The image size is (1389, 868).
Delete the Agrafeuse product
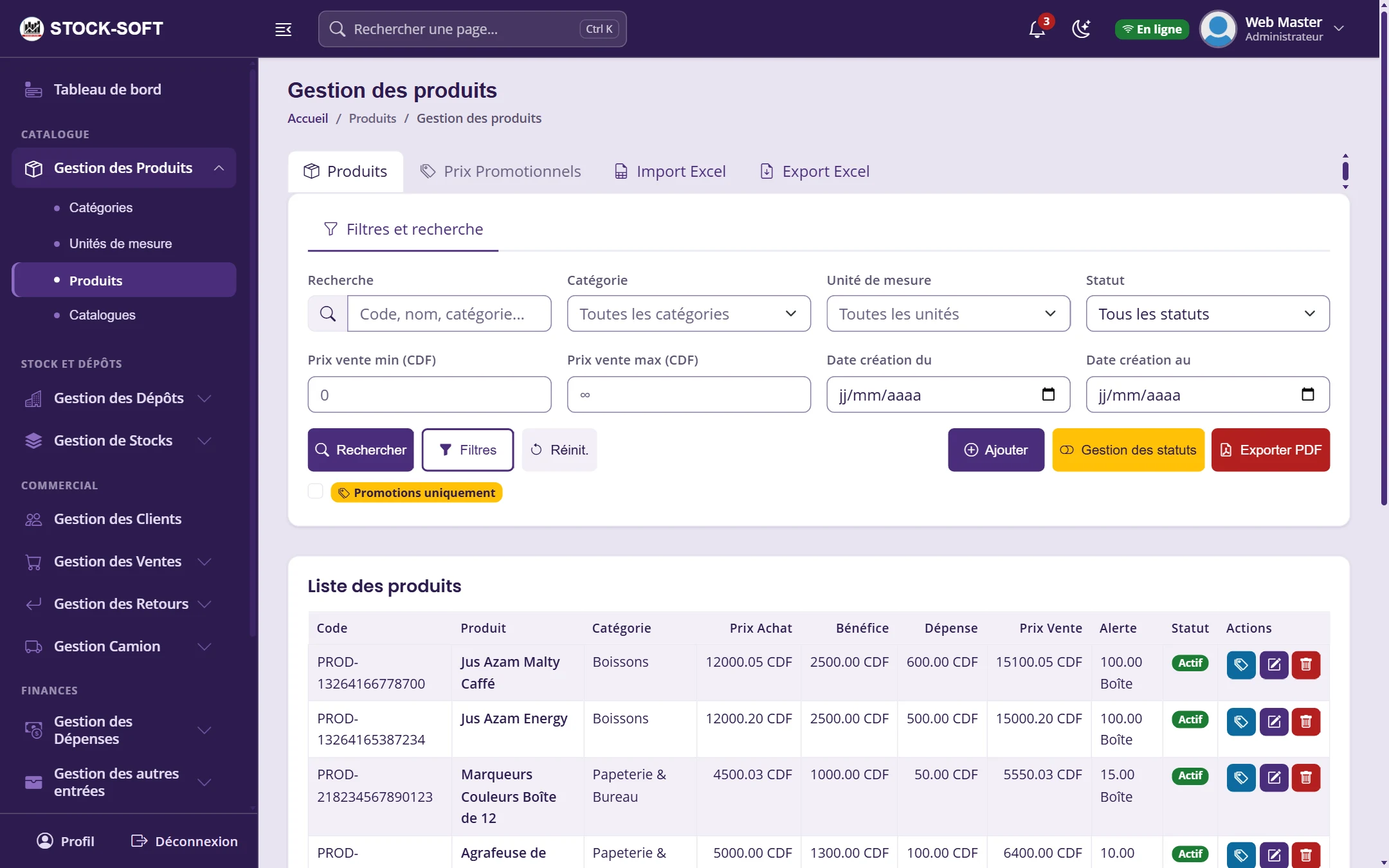click(x=1306, y=855)
